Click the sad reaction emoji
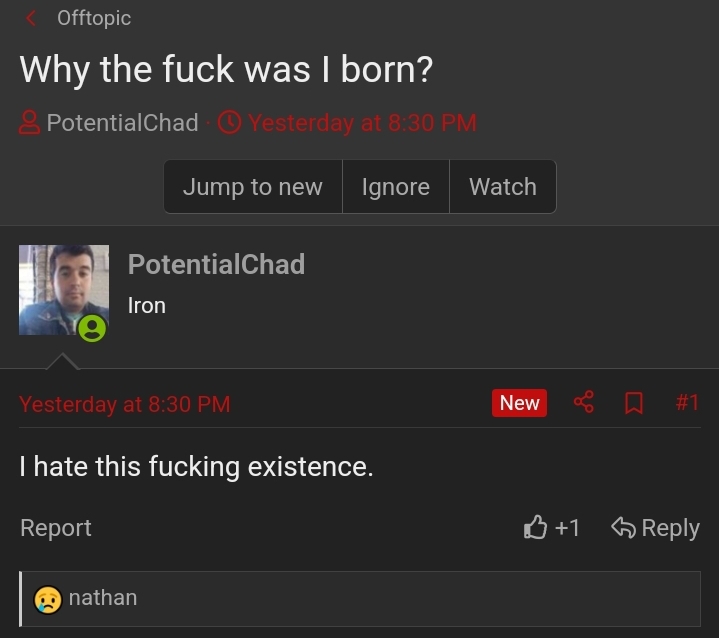Image resolution: width=719 pixels, height=638 pixels. (x=47, y=599)
